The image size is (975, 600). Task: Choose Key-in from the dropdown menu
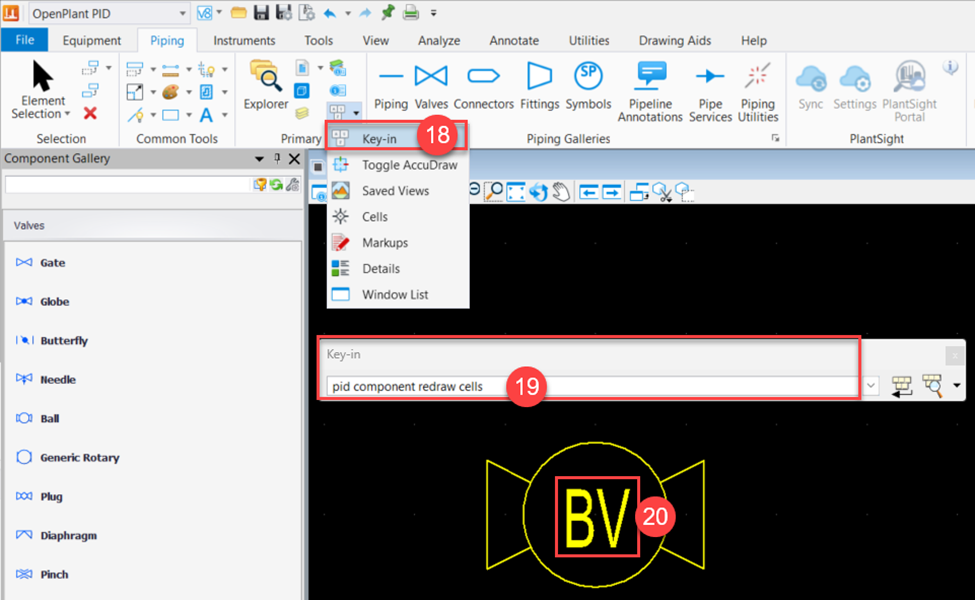coord(397,139)
